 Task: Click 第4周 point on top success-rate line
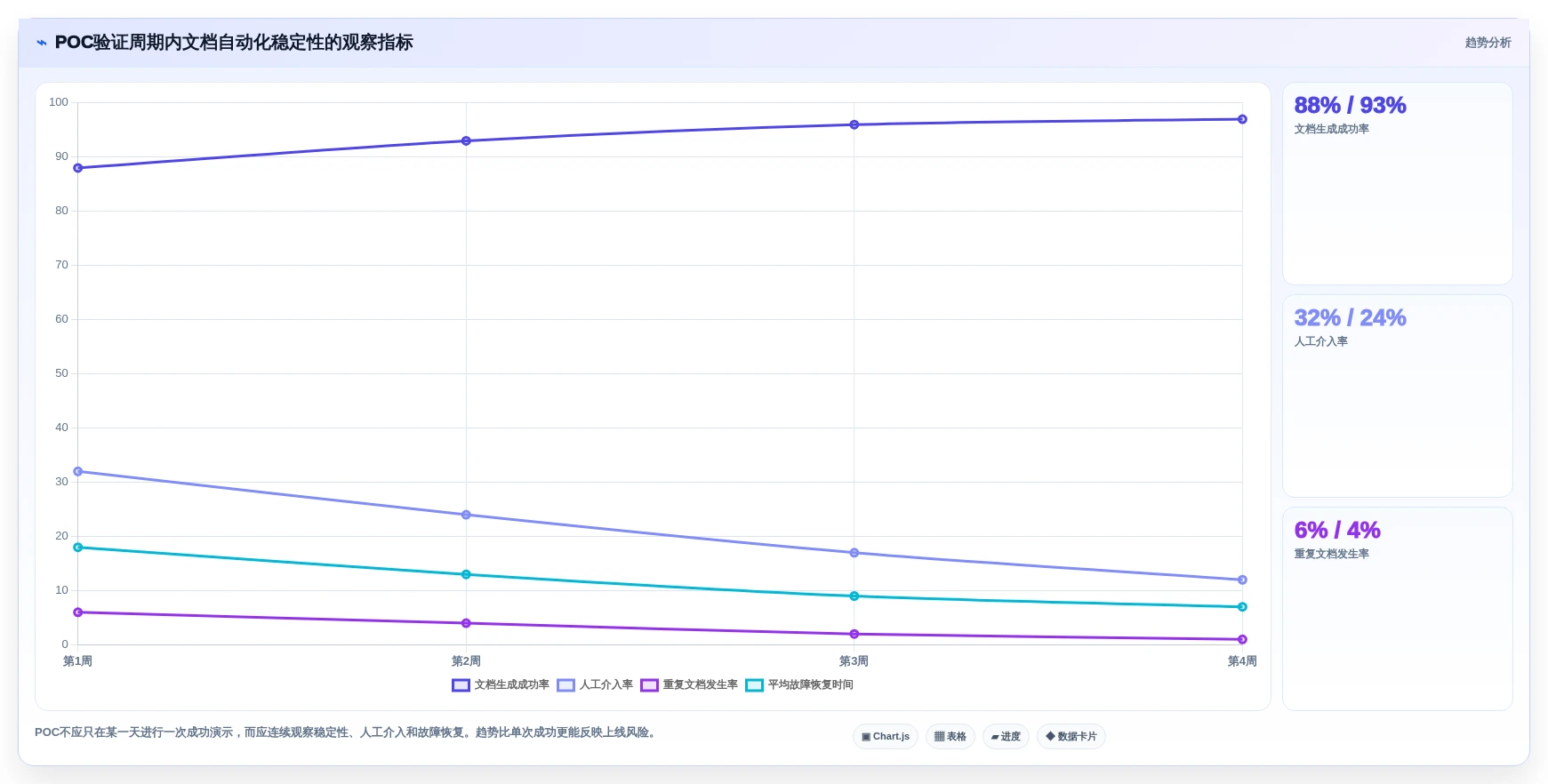point(1242,119)
